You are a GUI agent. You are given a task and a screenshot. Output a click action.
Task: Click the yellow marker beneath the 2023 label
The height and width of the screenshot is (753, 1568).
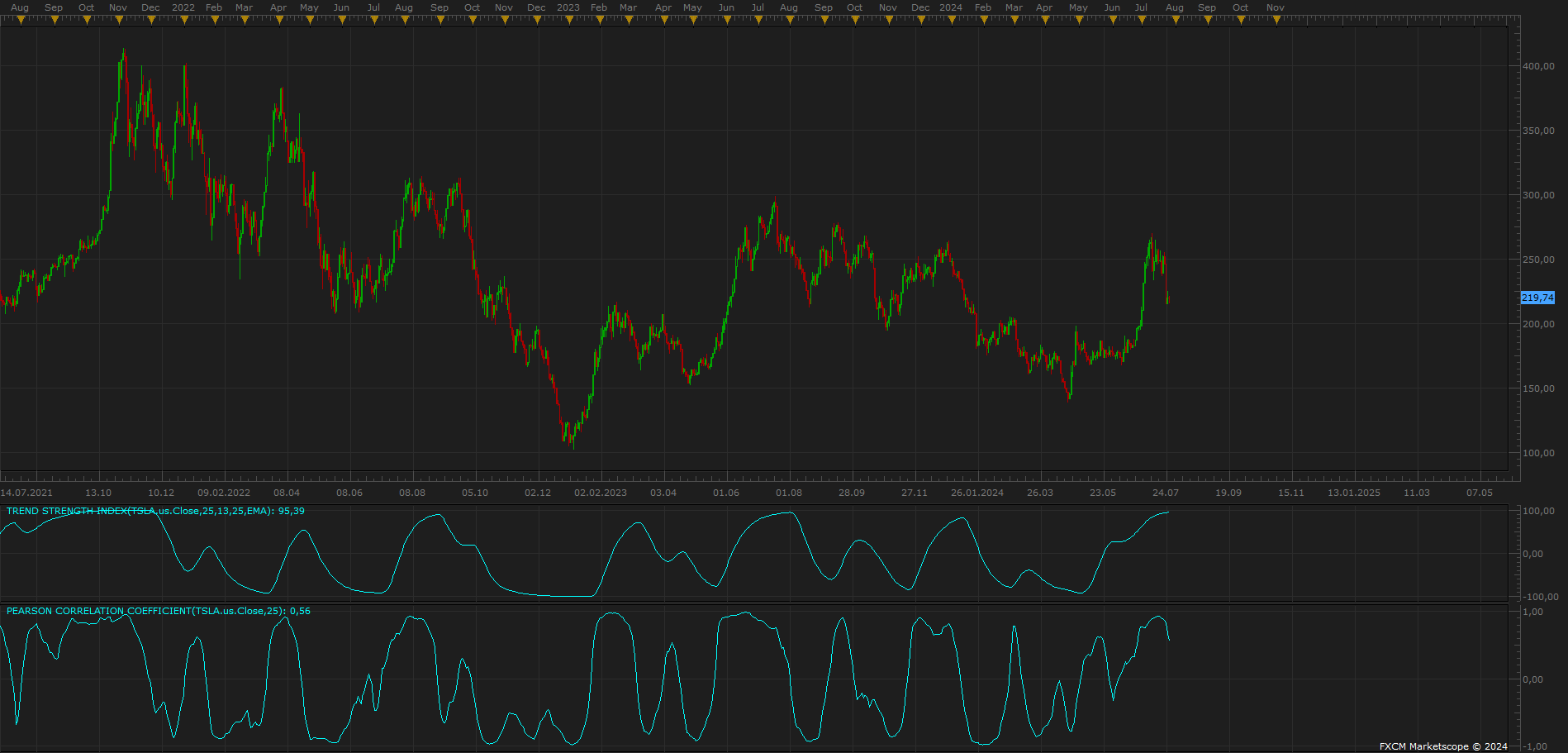[x=569, y=21]
